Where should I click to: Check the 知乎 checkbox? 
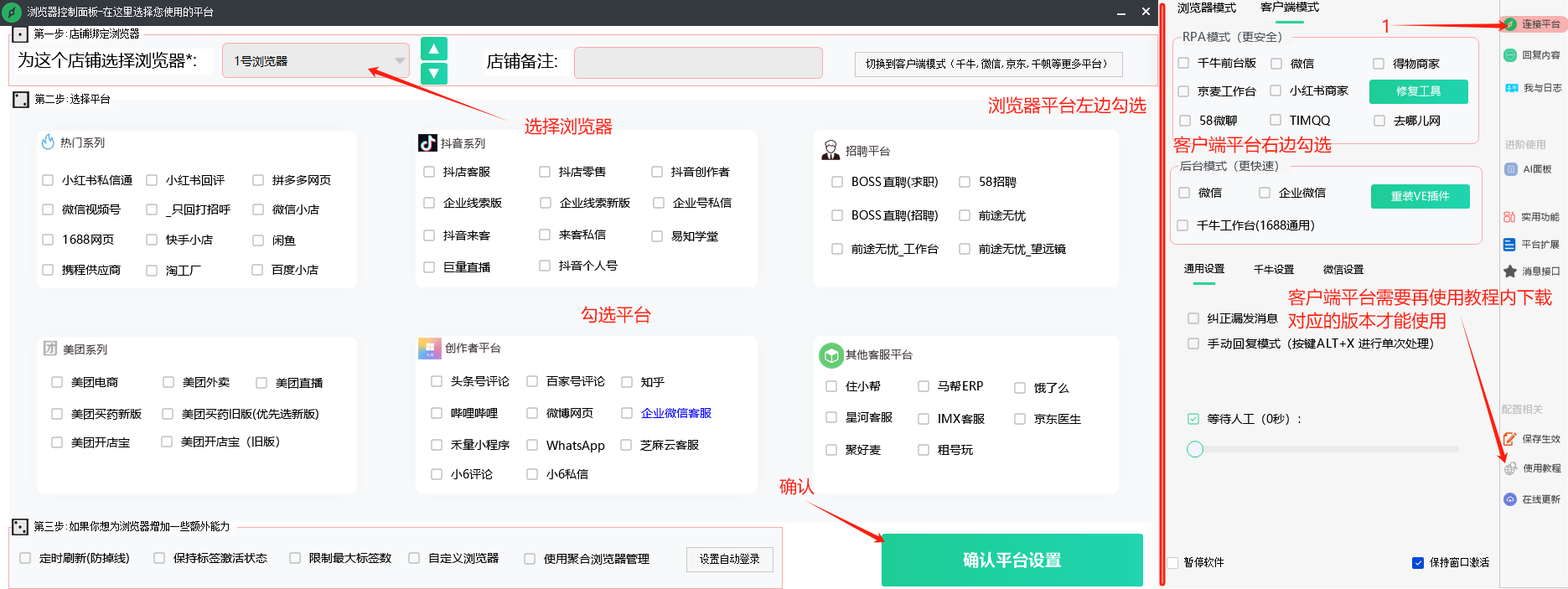coord(627,382)
